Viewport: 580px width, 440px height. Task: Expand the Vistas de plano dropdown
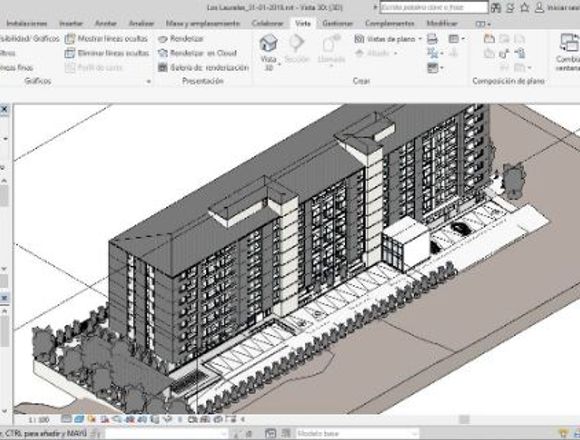tap(420, 39)
